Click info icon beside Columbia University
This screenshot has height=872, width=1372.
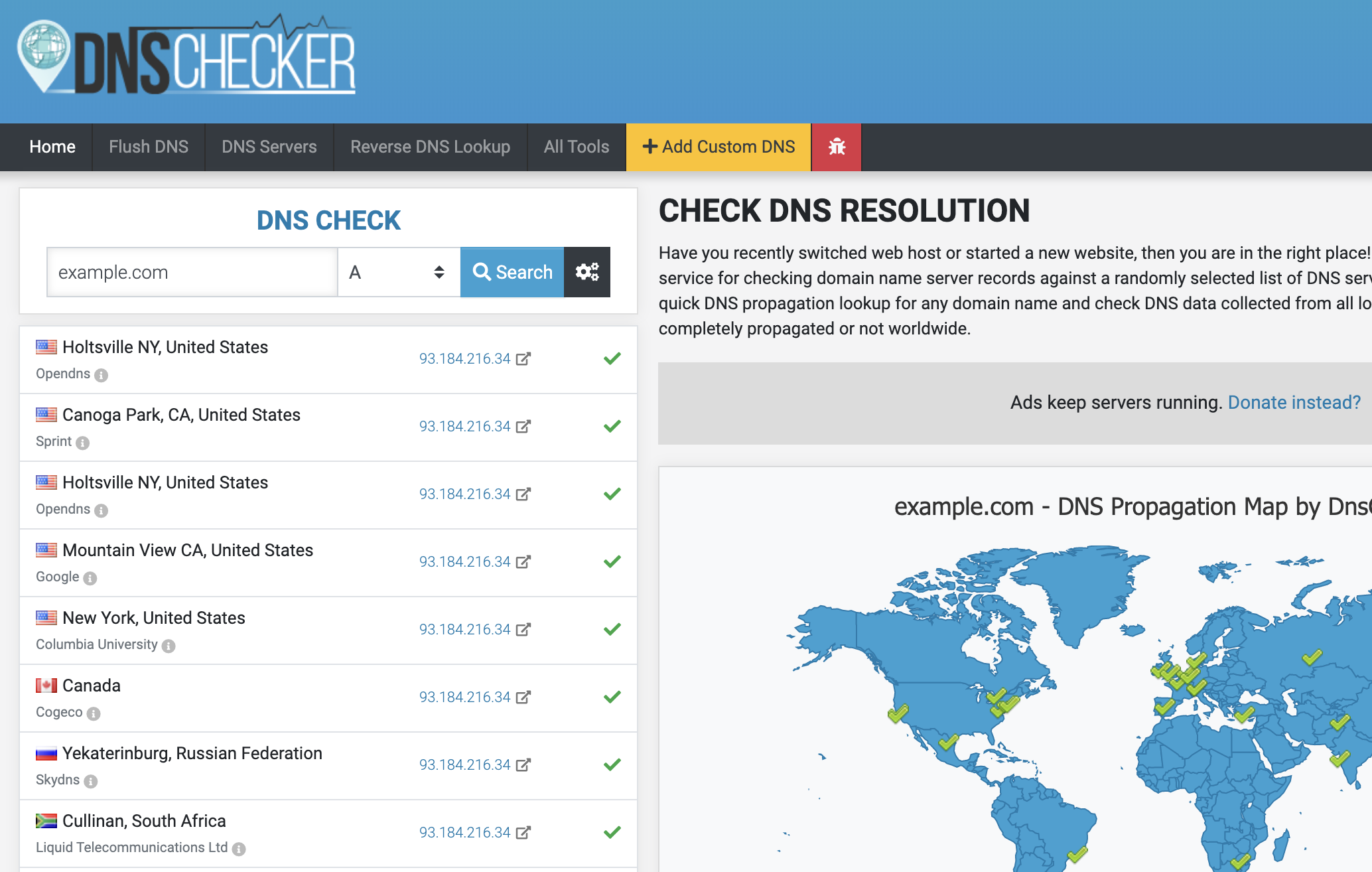point(169,646)
